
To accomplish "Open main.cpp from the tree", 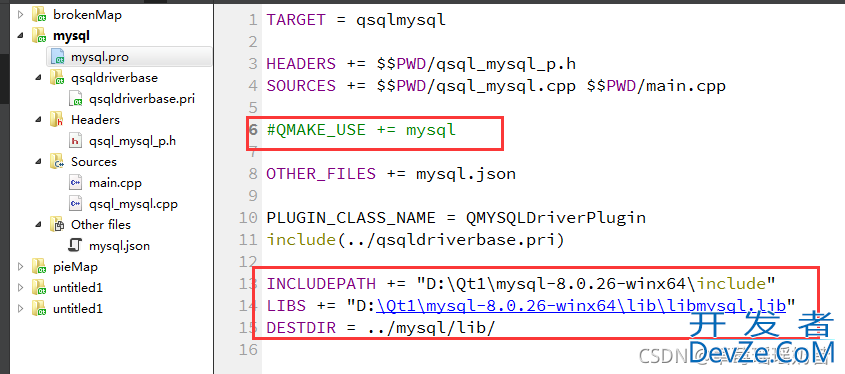I will (115, 183).
